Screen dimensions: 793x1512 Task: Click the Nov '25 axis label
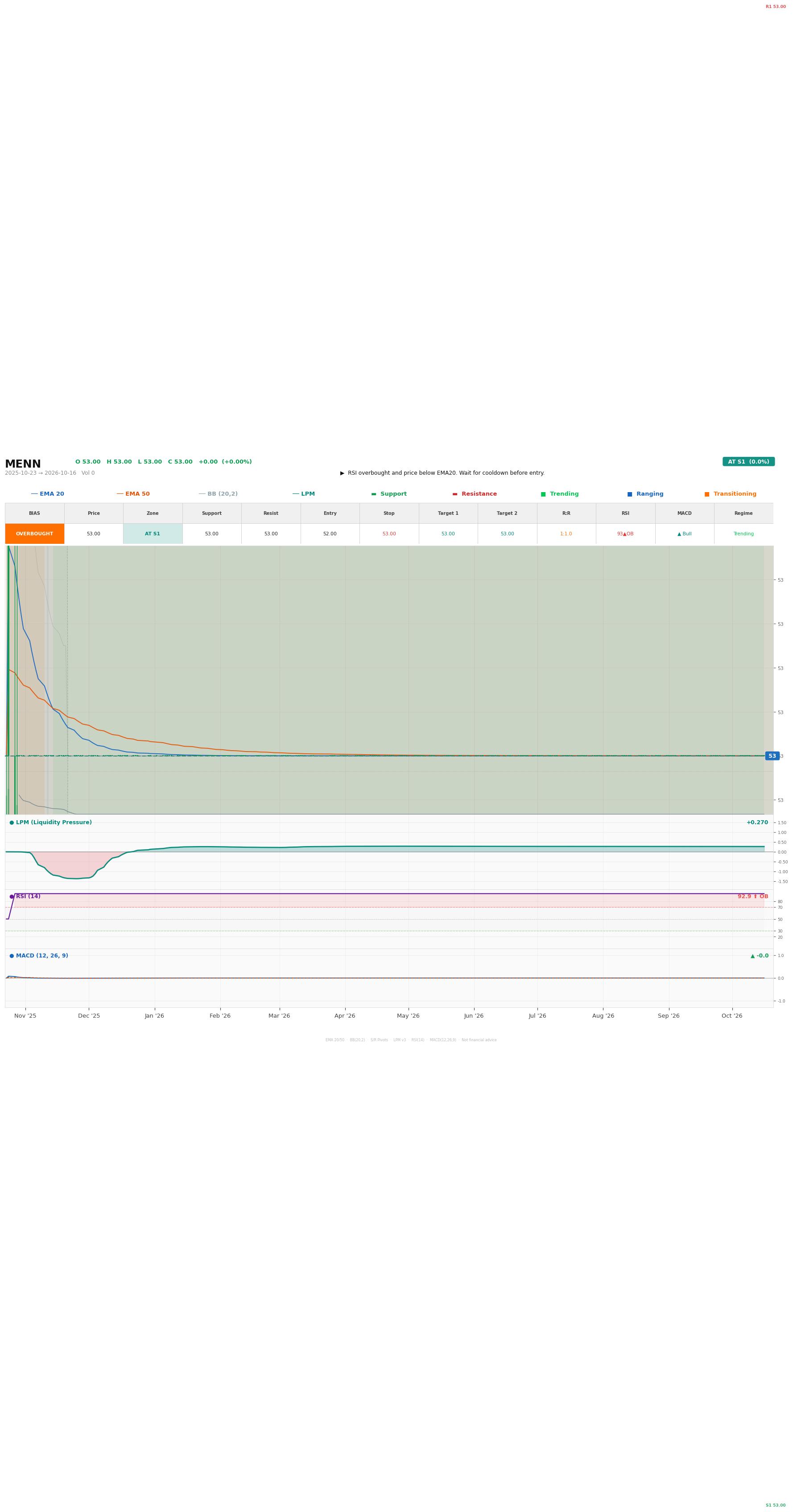click(25, 1016)
